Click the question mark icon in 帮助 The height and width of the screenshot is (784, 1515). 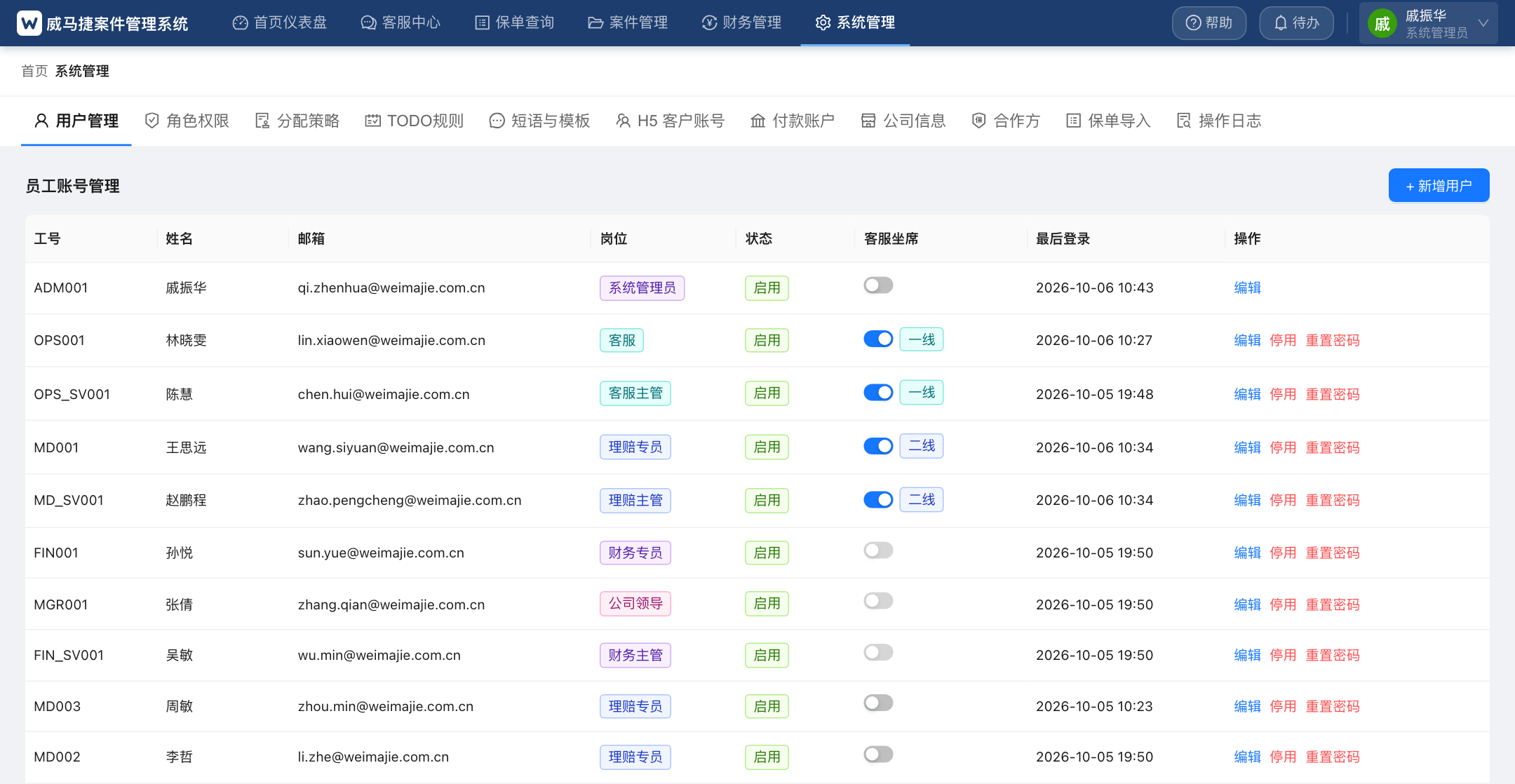pos(1193,23)
